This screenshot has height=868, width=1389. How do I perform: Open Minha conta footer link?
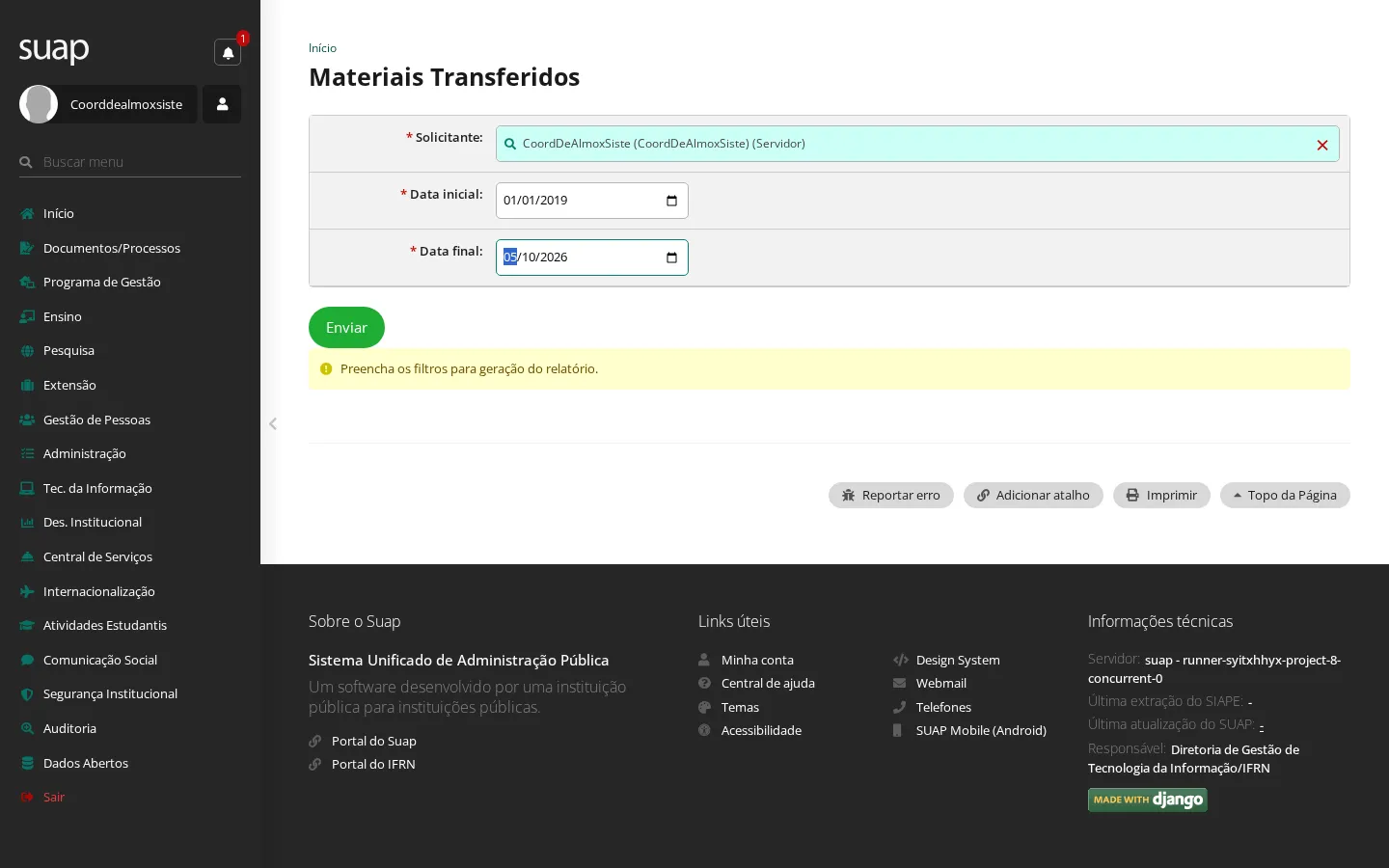point(757,661)
